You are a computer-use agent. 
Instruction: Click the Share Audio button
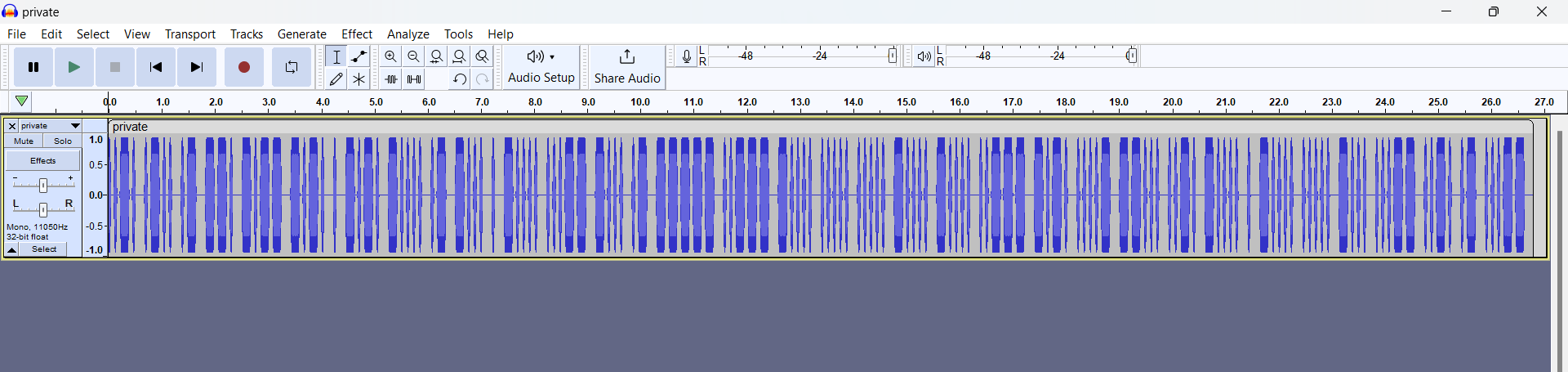point(626,67)
